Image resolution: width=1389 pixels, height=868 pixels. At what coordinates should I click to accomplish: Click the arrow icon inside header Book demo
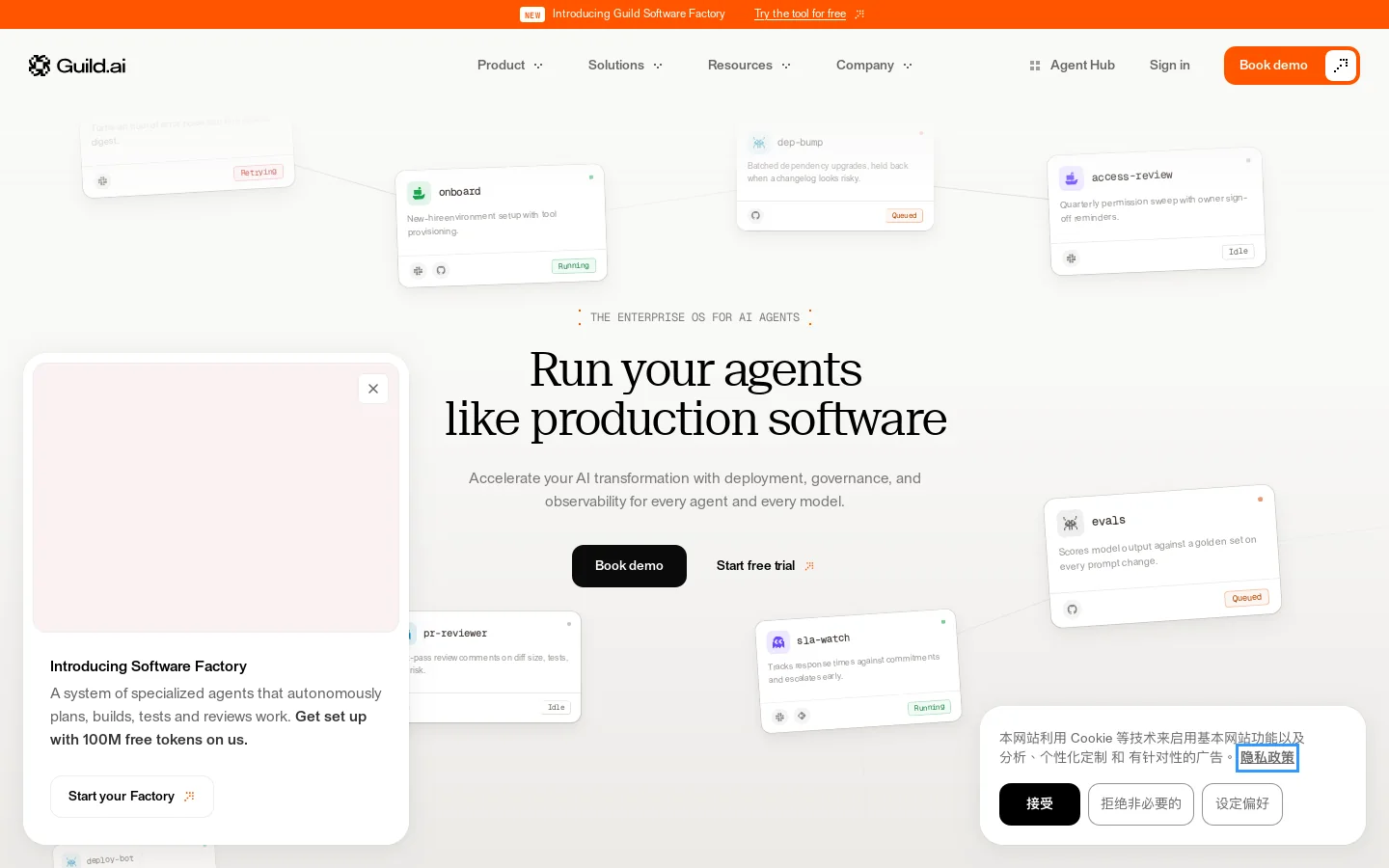click(x=1341, y=66)
